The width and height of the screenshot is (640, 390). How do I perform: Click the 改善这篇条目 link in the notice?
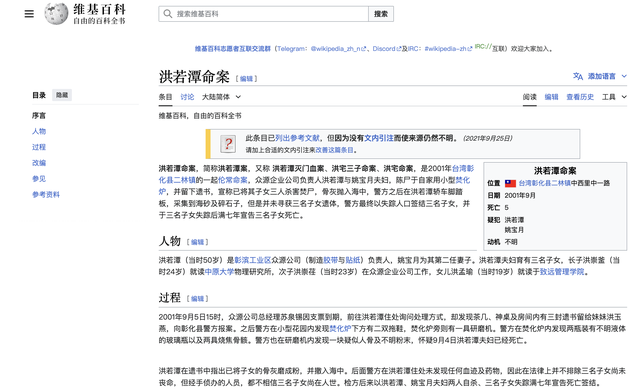point(334,150)
